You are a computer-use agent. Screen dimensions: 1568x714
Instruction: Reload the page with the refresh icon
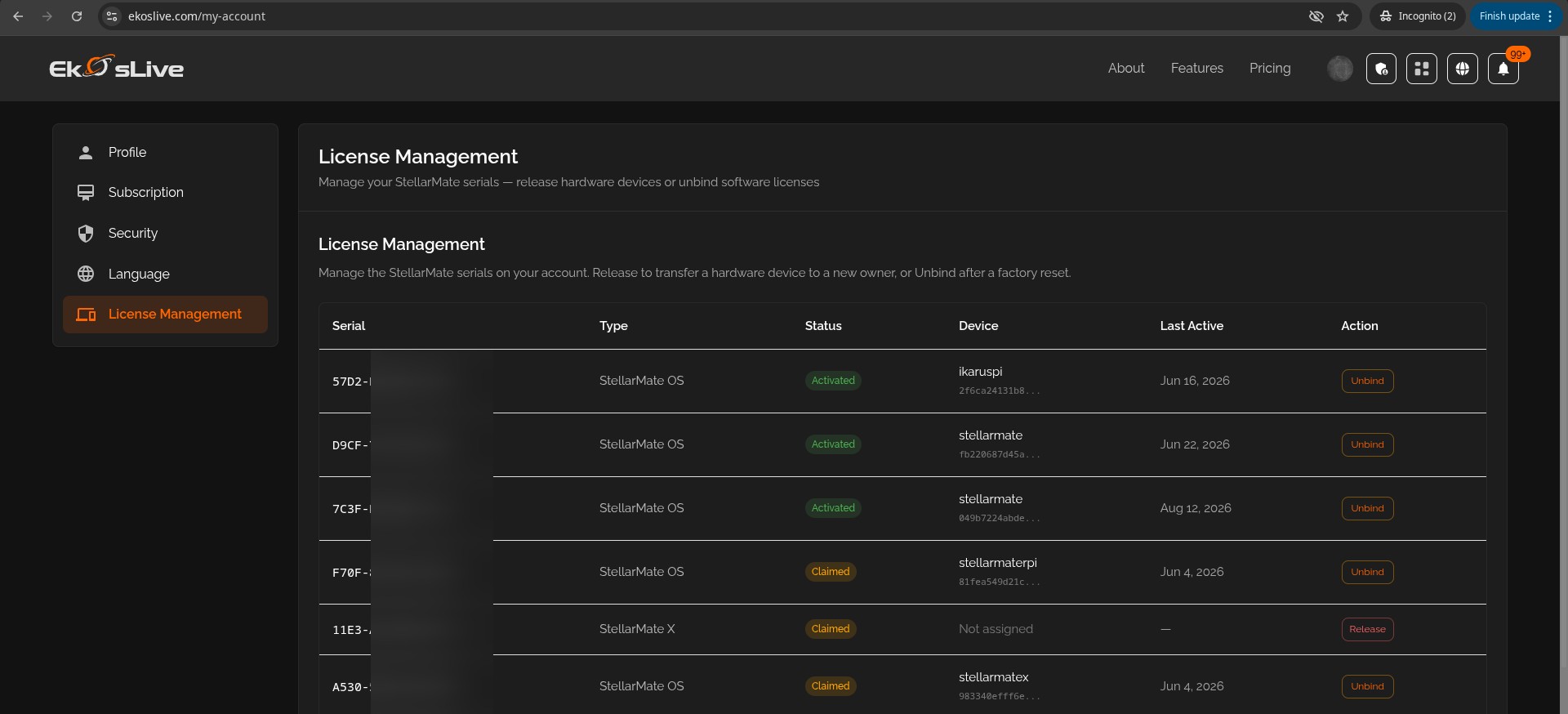click(x=77, y=16)
